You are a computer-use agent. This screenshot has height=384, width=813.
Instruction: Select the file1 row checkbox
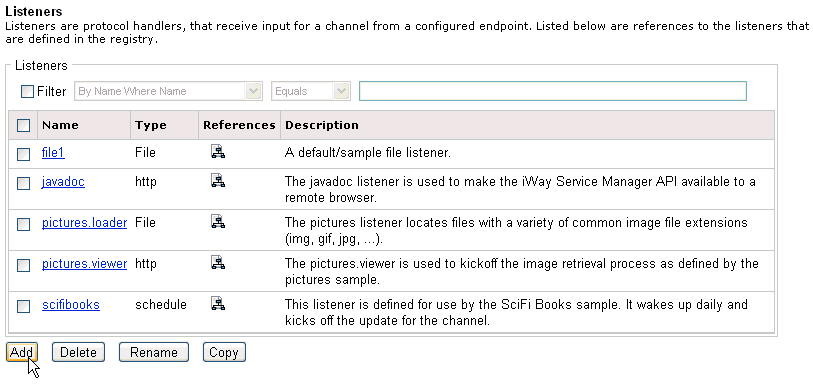point(23,154)
